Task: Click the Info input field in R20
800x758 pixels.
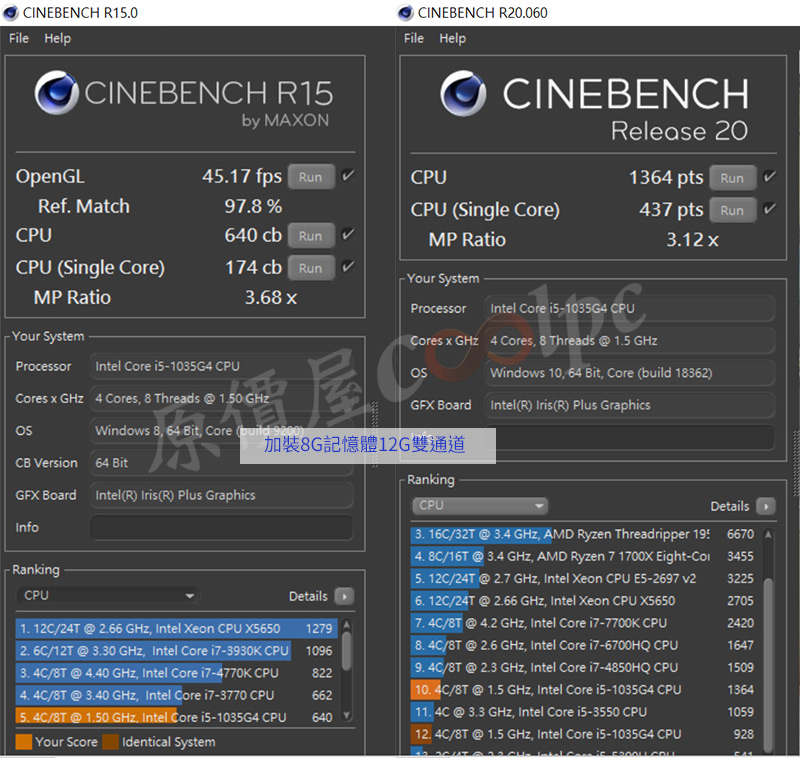Action: click(x=630, y=437)
